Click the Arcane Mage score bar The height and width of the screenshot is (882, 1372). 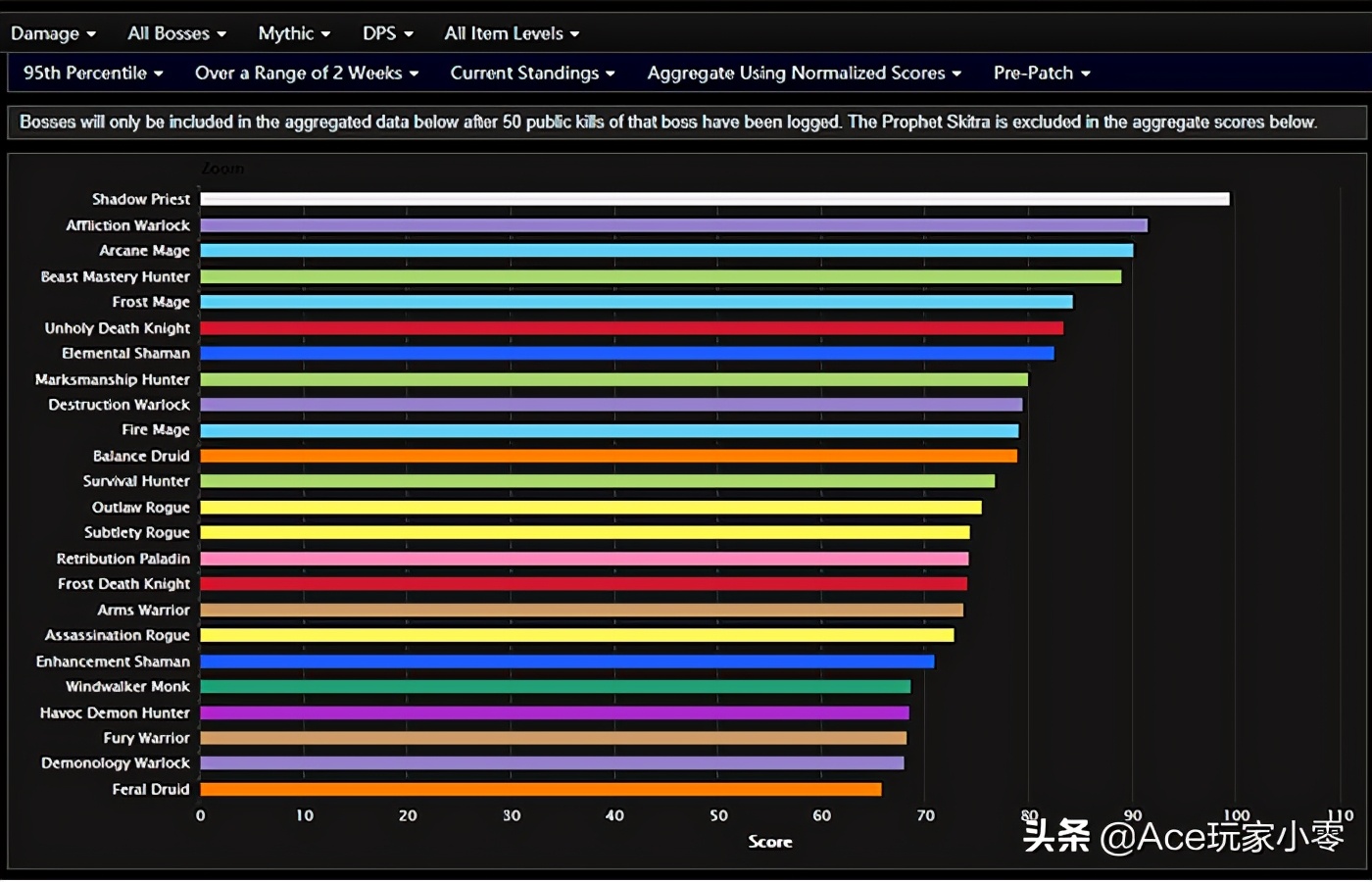[666, 251]
